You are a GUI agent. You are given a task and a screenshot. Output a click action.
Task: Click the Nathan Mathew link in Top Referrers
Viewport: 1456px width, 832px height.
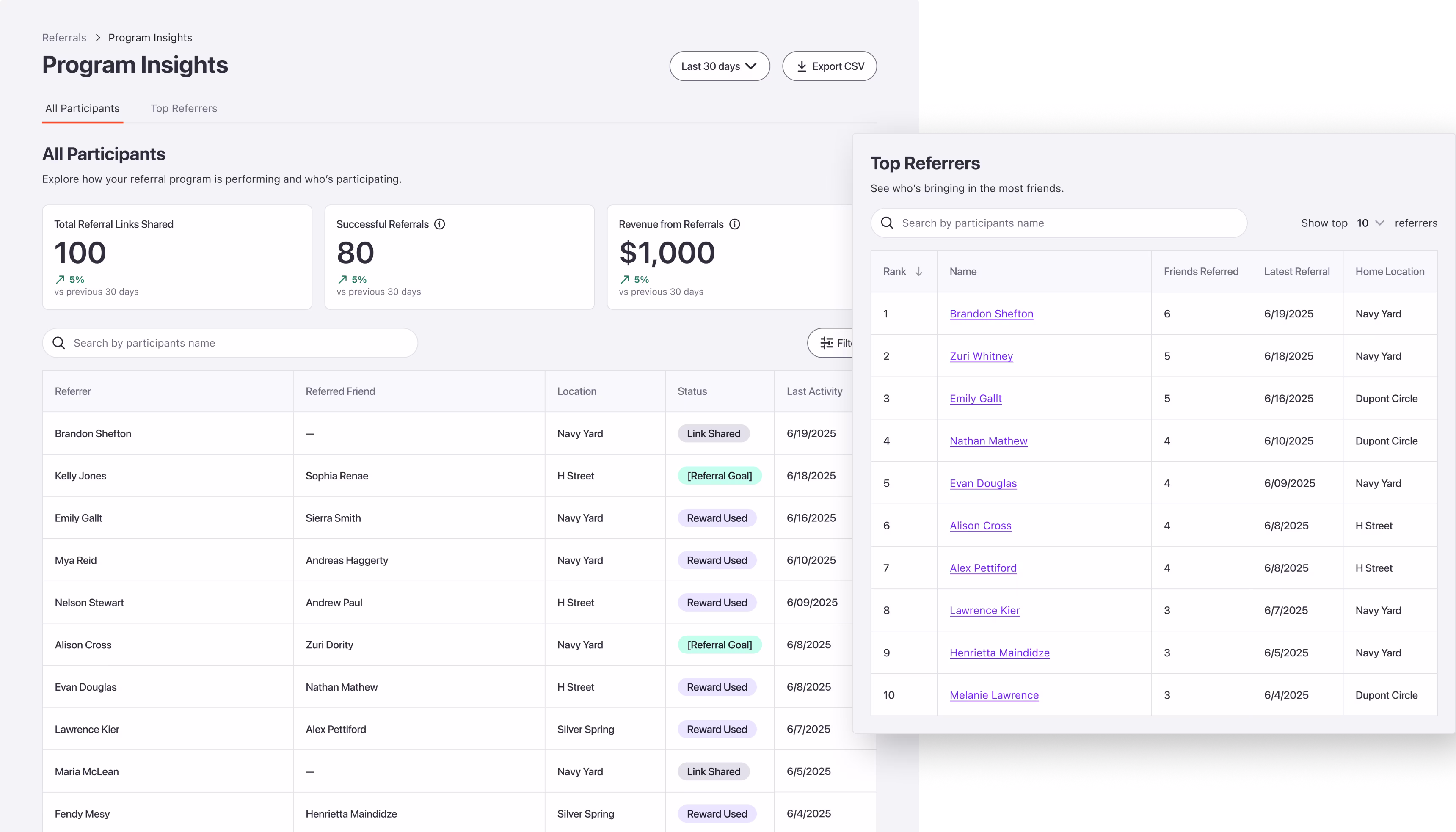coord(989,441)
